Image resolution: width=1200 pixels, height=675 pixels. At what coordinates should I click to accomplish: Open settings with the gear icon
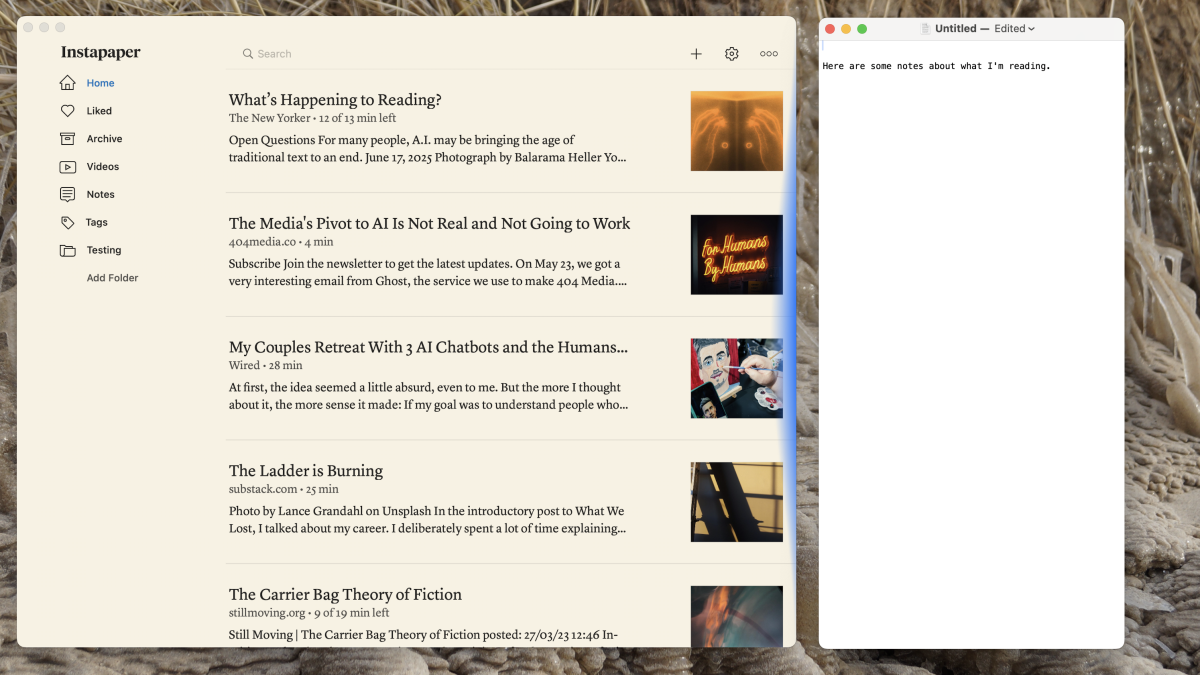732,54
